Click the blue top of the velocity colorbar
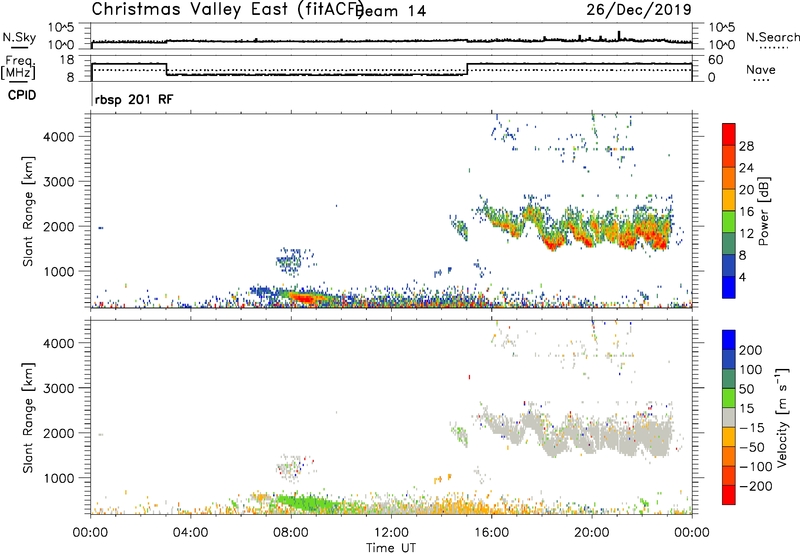The width and height of the screenshot is (800, 554). (x=729, y=340)
